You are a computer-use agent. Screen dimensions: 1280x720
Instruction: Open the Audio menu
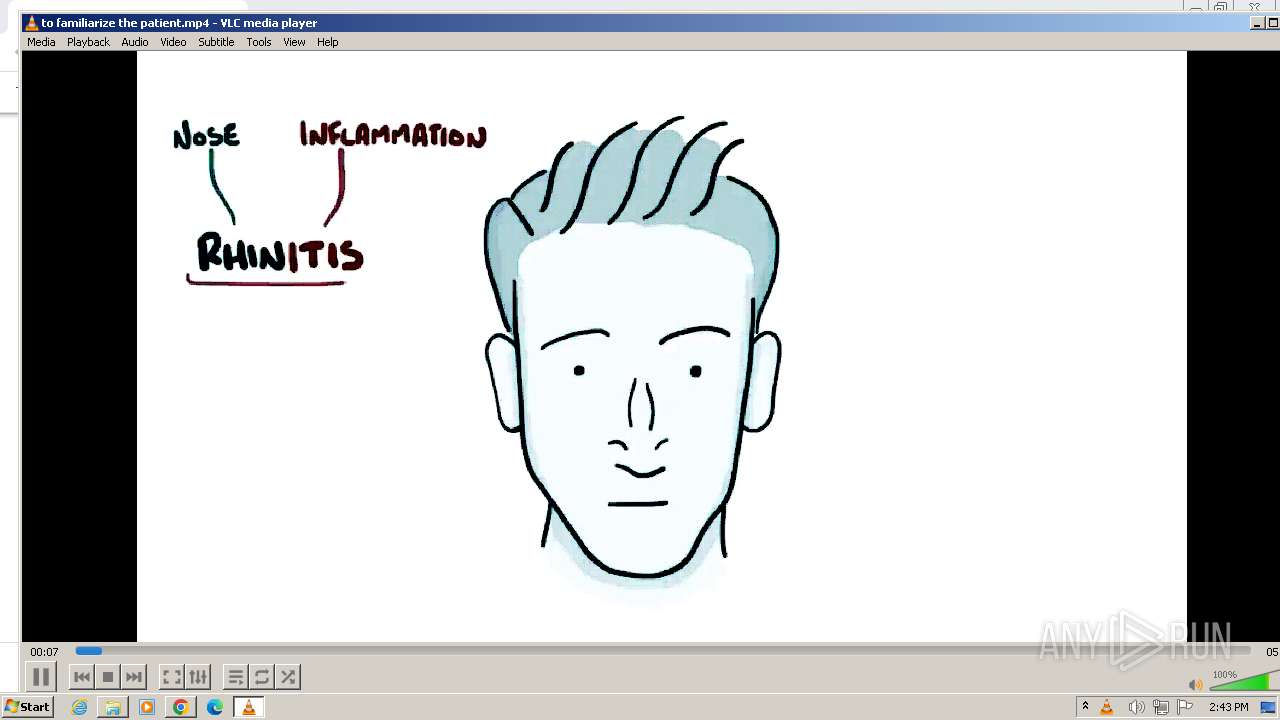135,42
